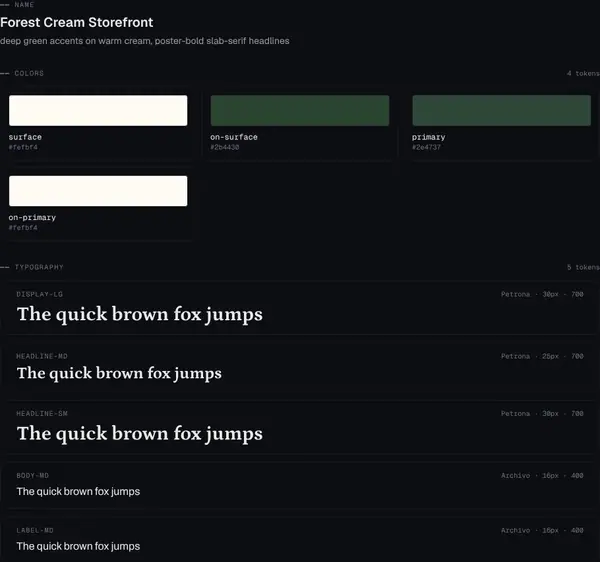Select hex value under the primary label

pos(426,147)
